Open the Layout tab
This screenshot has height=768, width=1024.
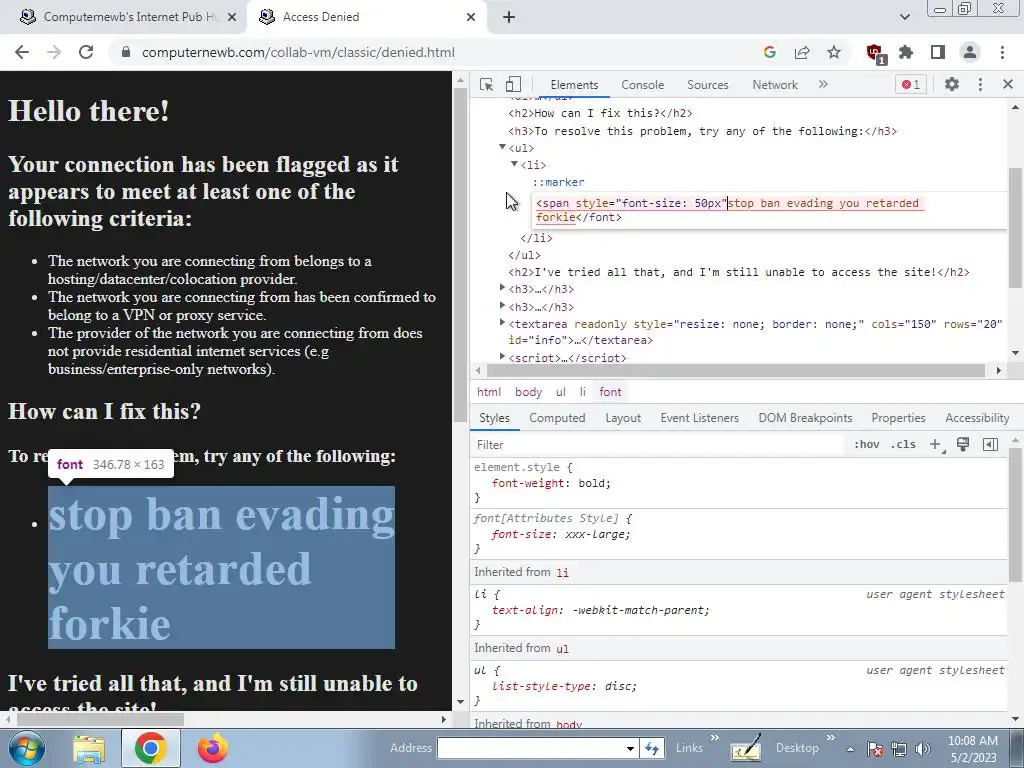(x=623, y=418)
